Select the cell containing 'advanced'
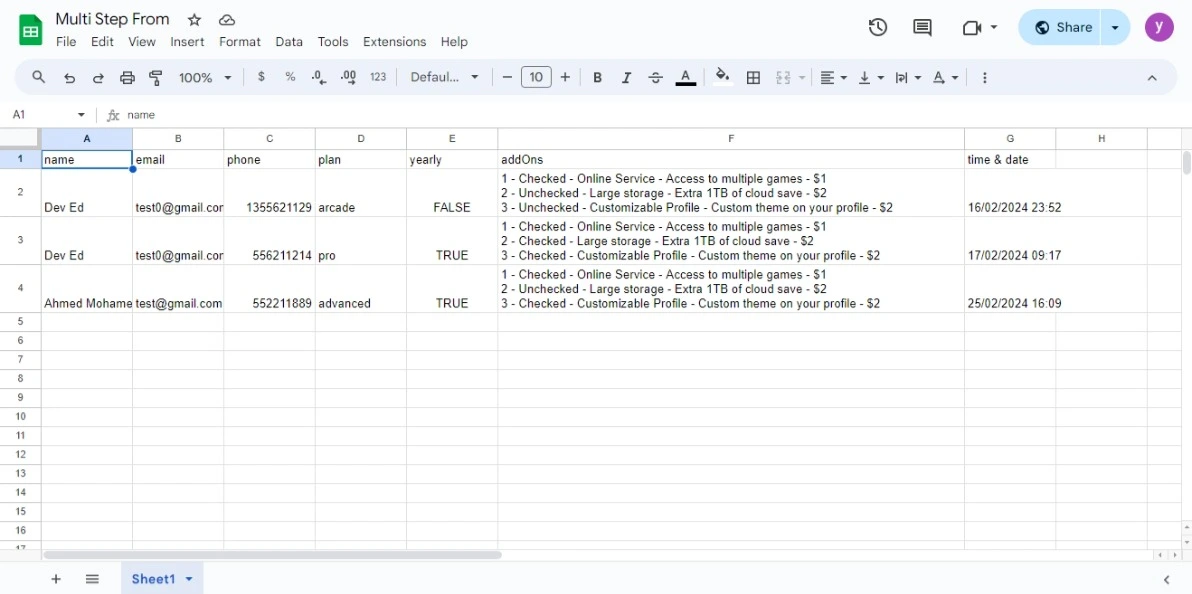 pyautogui.click(x=360, y=288)
